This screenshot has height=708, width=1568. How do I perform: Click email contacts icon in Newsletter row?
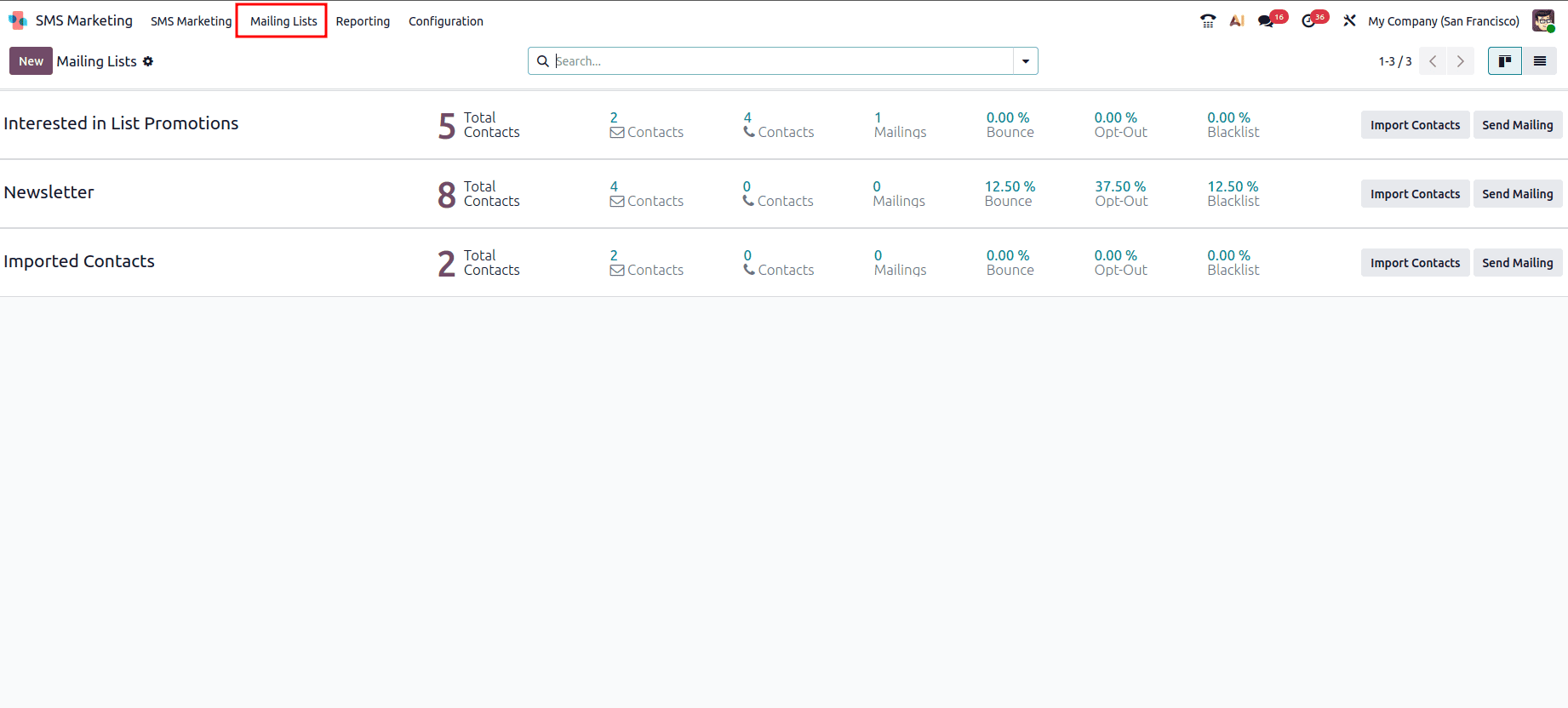click(x=617, y=201)
